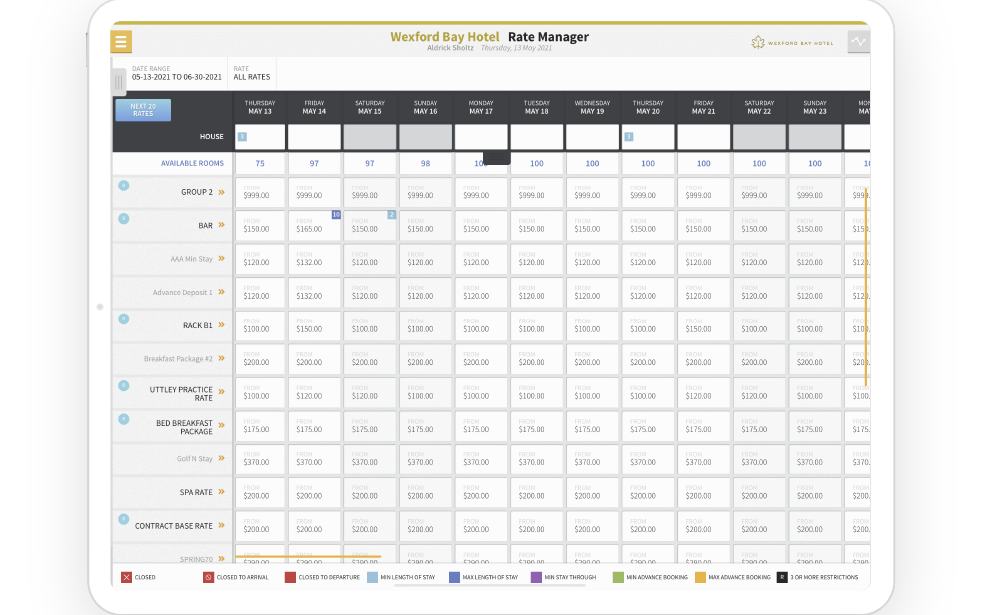Click the blue circle badge beside BAR
Image resolution: width=983 pixels, height=615 pixels.
[x=124, y=219]
